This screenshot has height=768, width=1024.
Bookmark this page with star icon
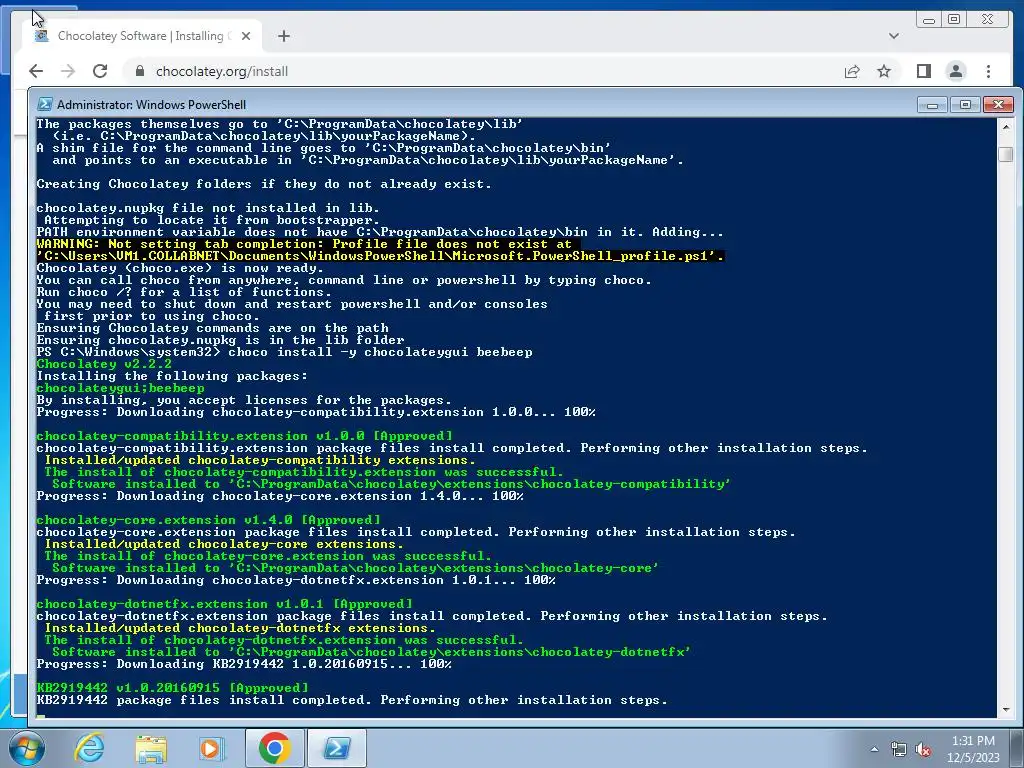pyautogui.click(x=884, y=71)
